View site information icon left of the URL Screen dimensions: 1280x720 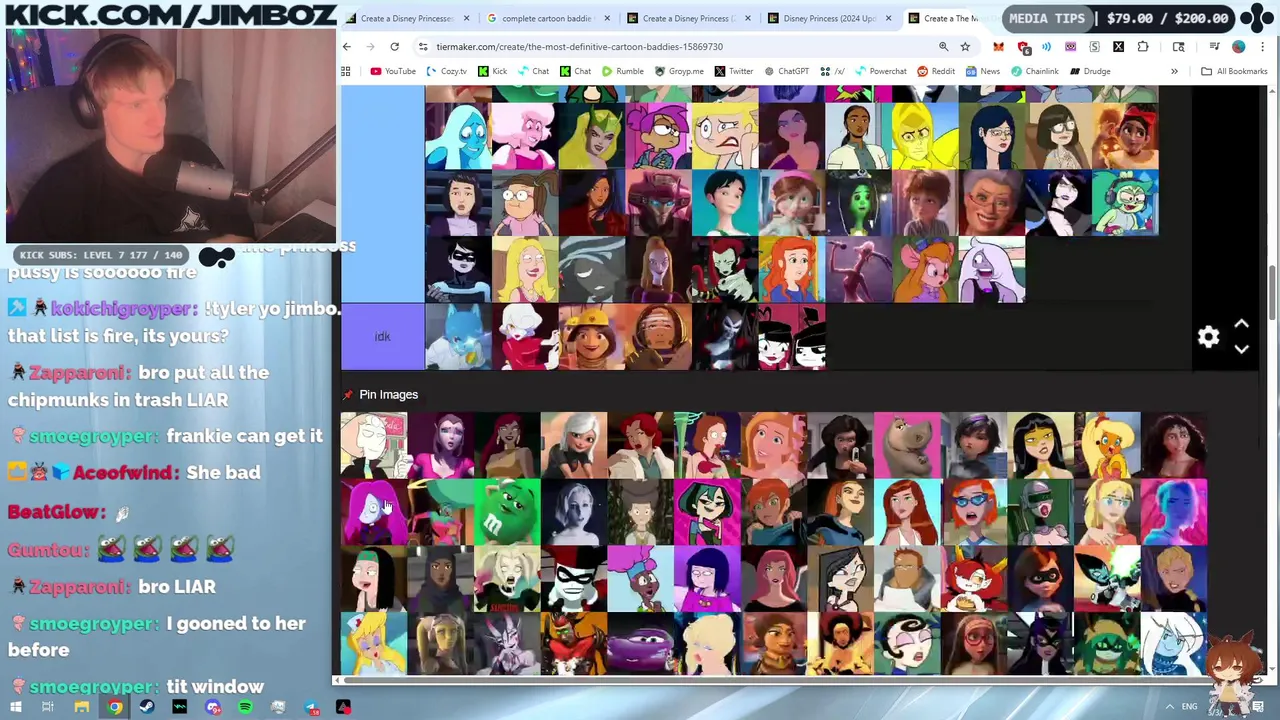[423, 46]
